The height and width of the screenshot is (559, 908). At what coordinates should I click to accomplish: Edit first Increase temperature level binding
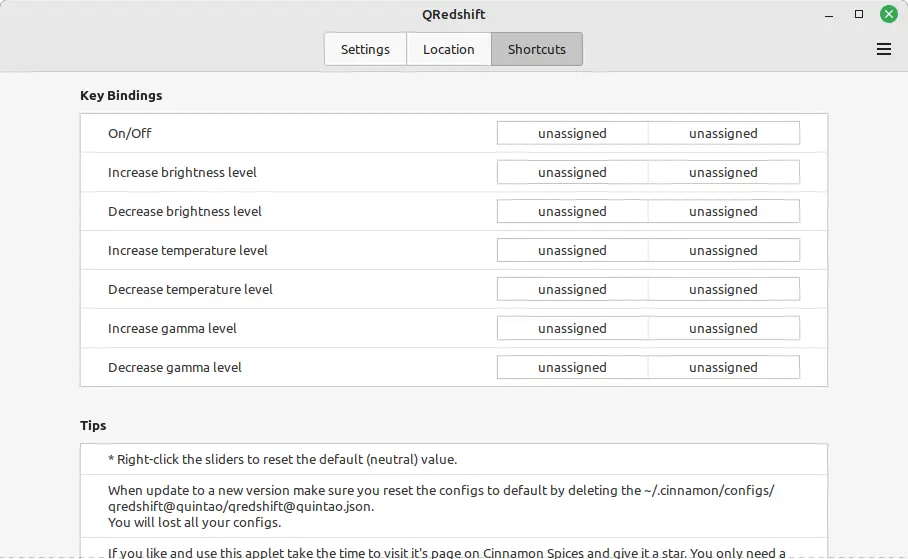pos(572,250)
